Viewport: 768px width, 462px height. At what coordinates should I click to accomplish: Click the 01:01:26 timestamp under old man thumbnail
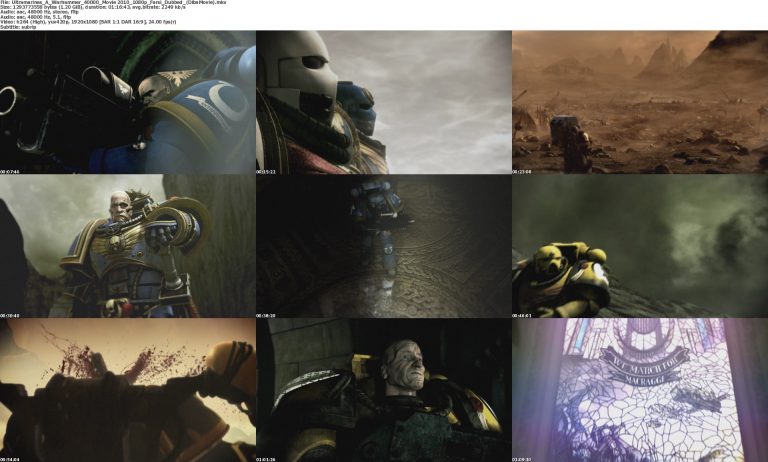[x=266, y=460]
